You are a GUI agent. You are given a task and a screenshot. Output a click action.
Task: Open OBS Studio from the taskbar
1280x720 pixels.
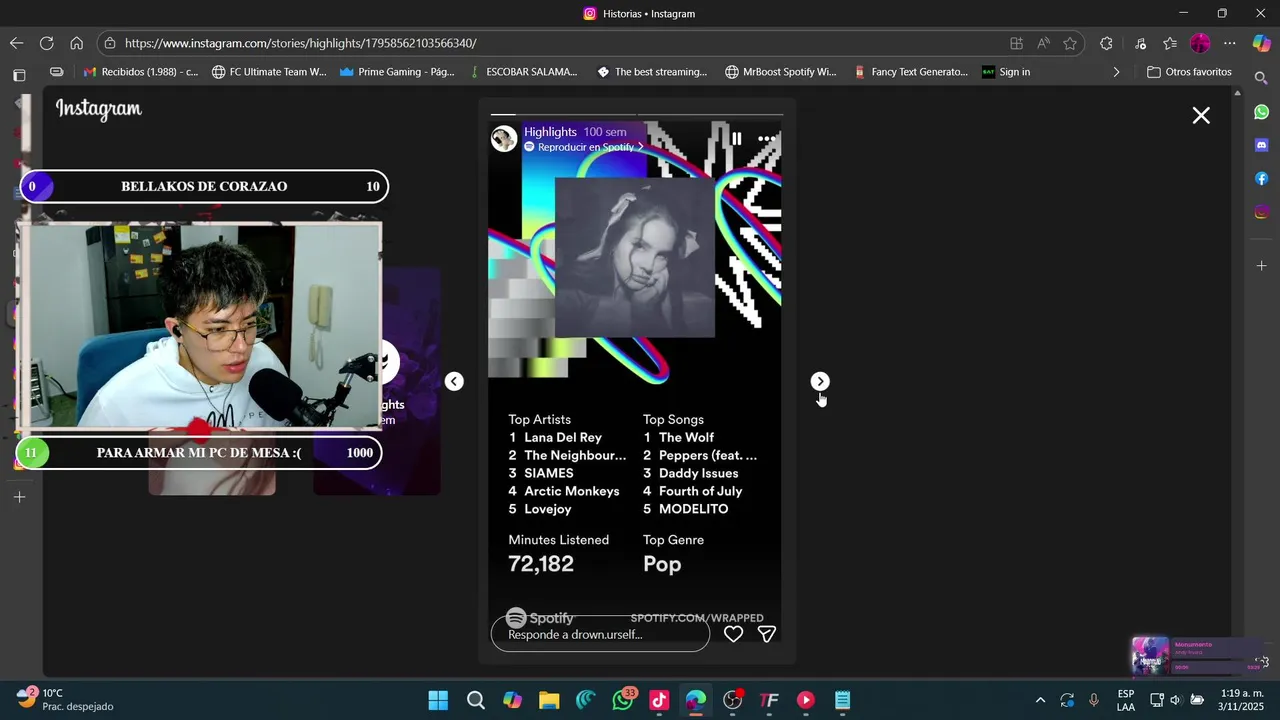(733, 700)
